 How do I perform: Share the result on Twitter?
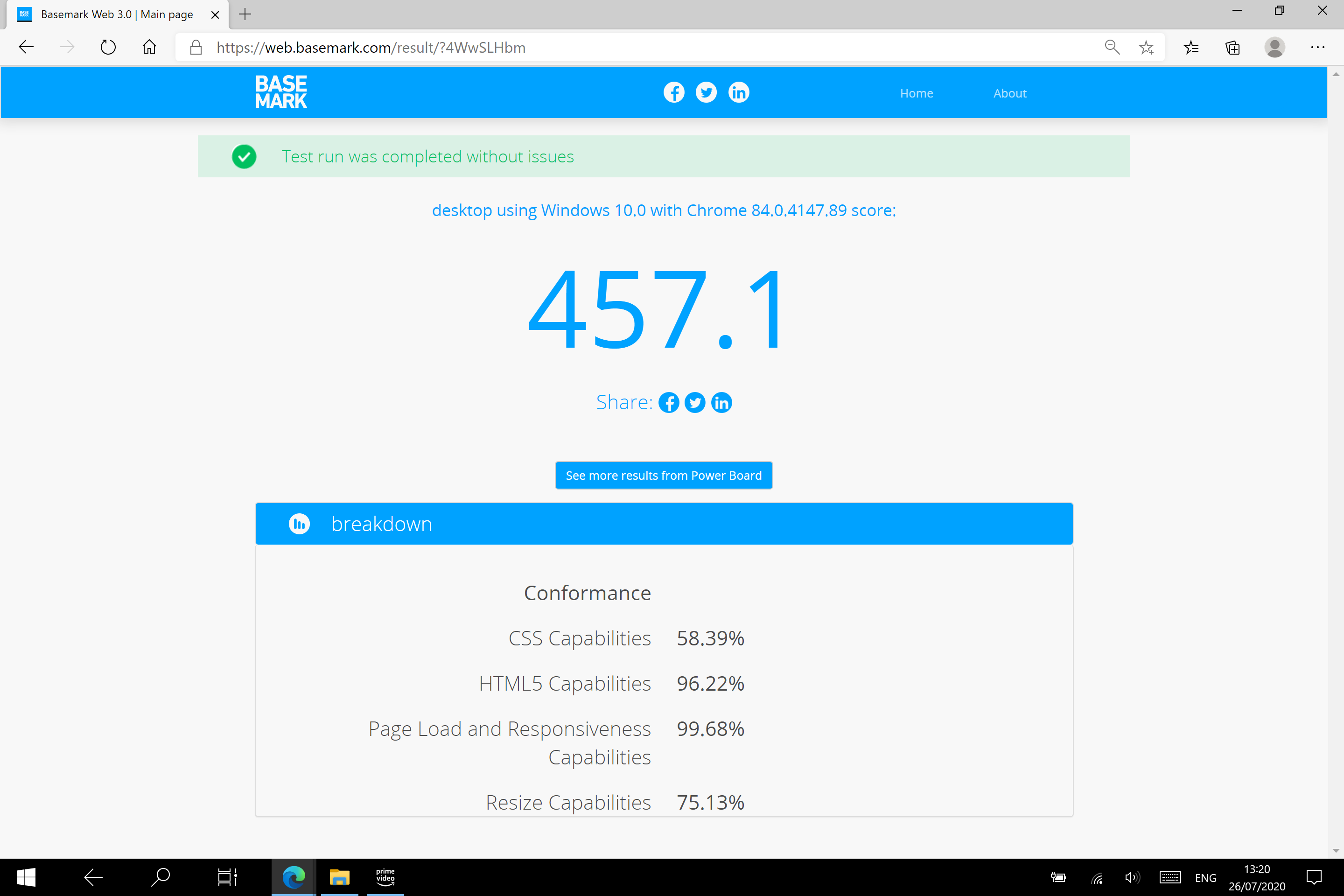point(695,402)
